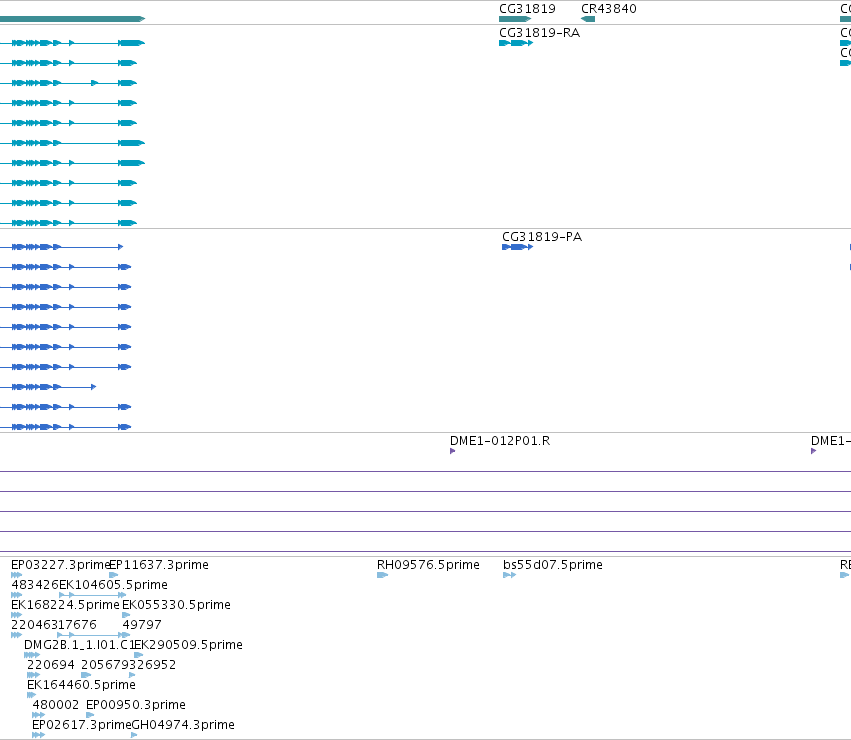The image size is (851, 740).
Task: Click the EP11637.3prime EST arrow glyph
Action: click(113, 575)
